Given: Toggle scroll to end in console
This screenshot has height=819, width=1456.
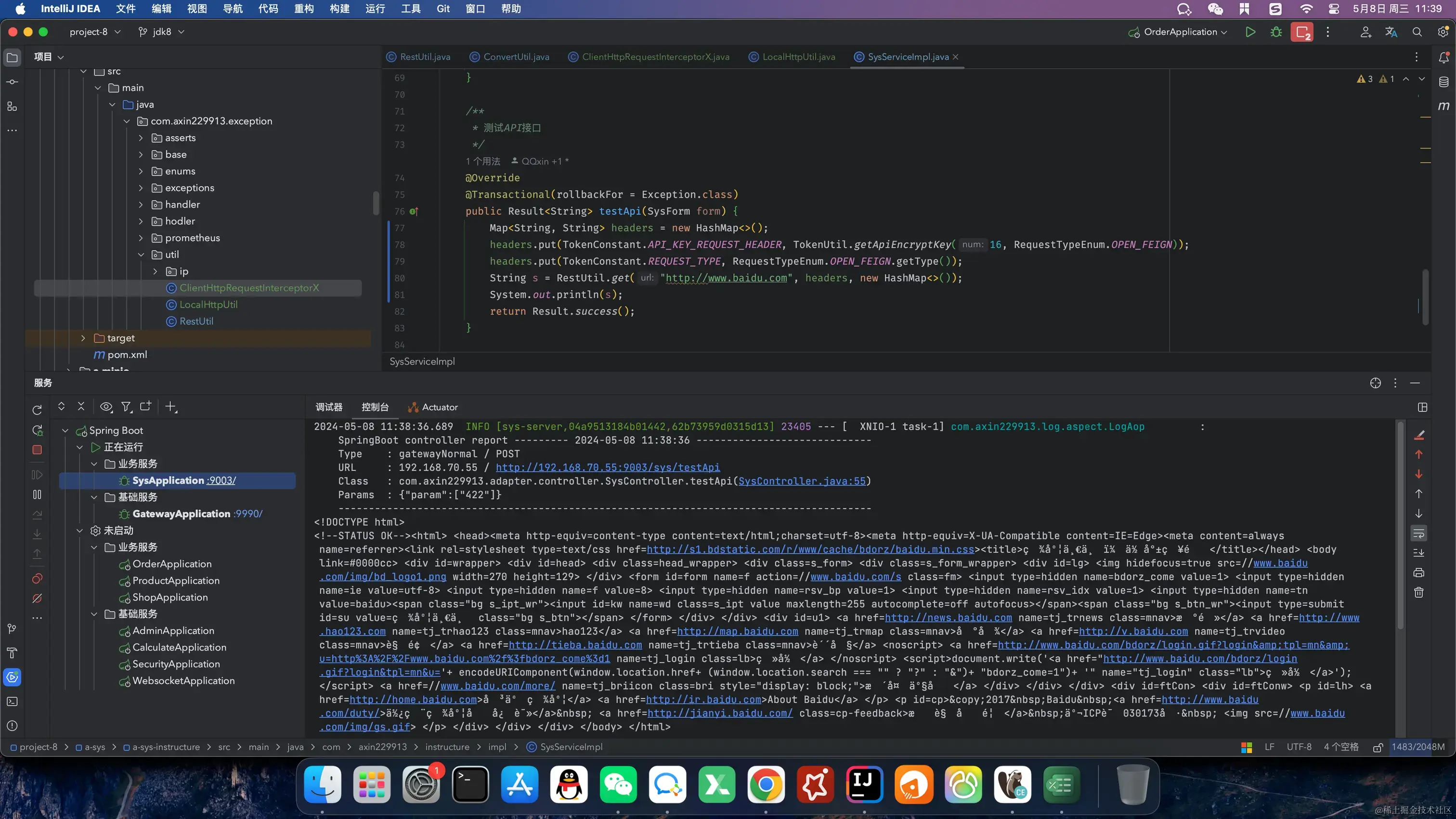Looking at the screenshot, I should coord(1418,553).
